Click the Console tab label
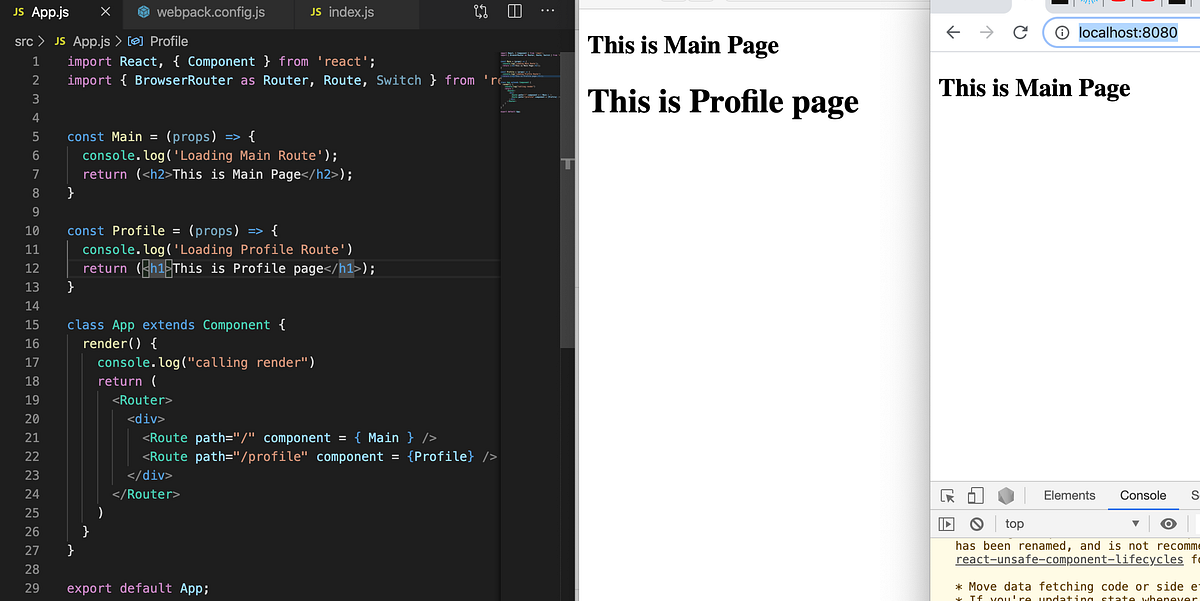Image resolution: width=1200 pixels, height=601 pixels. (1142, 495)
